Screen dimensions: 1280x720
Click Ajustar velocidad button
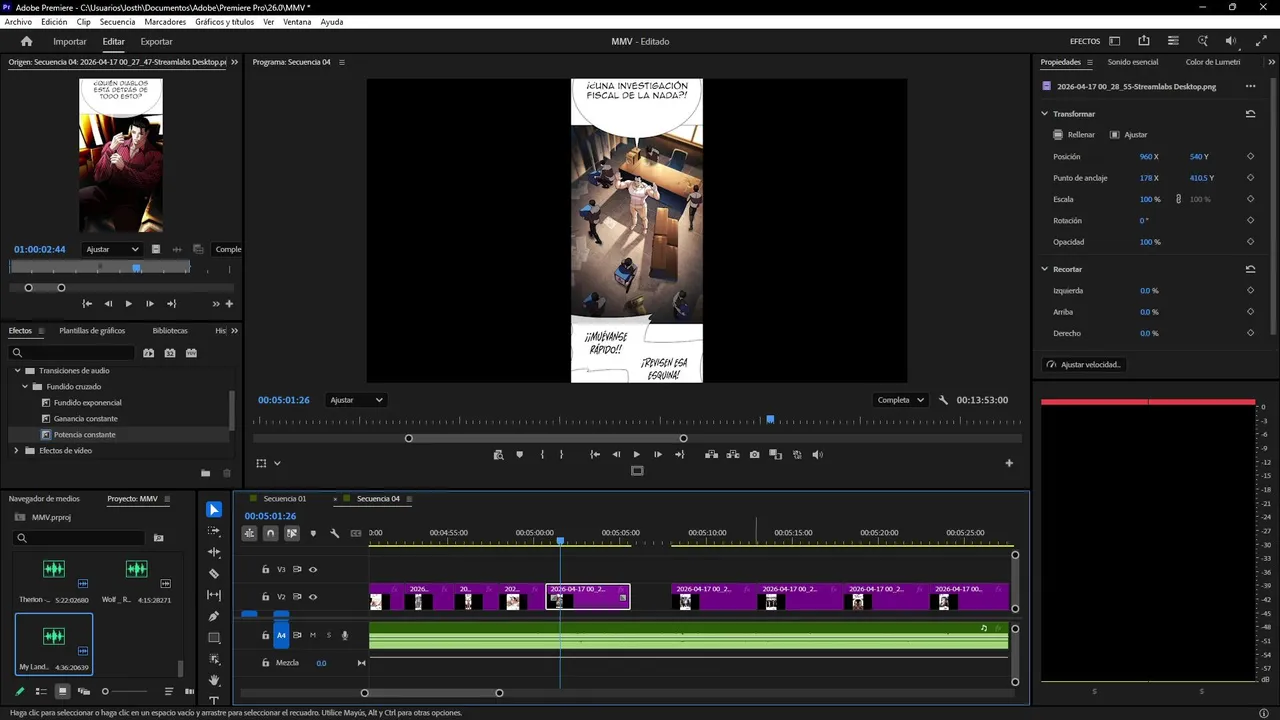click(x=1084, y=365)
